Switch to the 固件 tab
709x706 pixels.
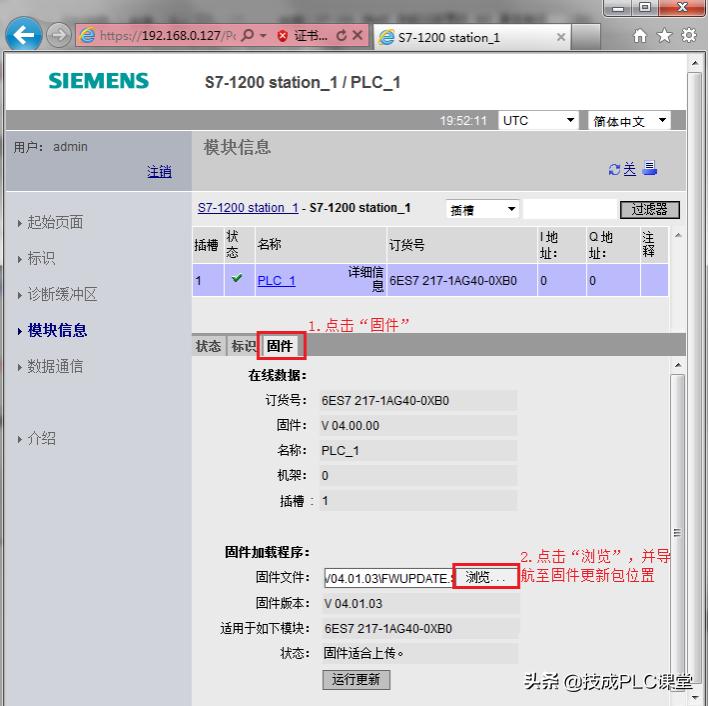click(280, 346)
